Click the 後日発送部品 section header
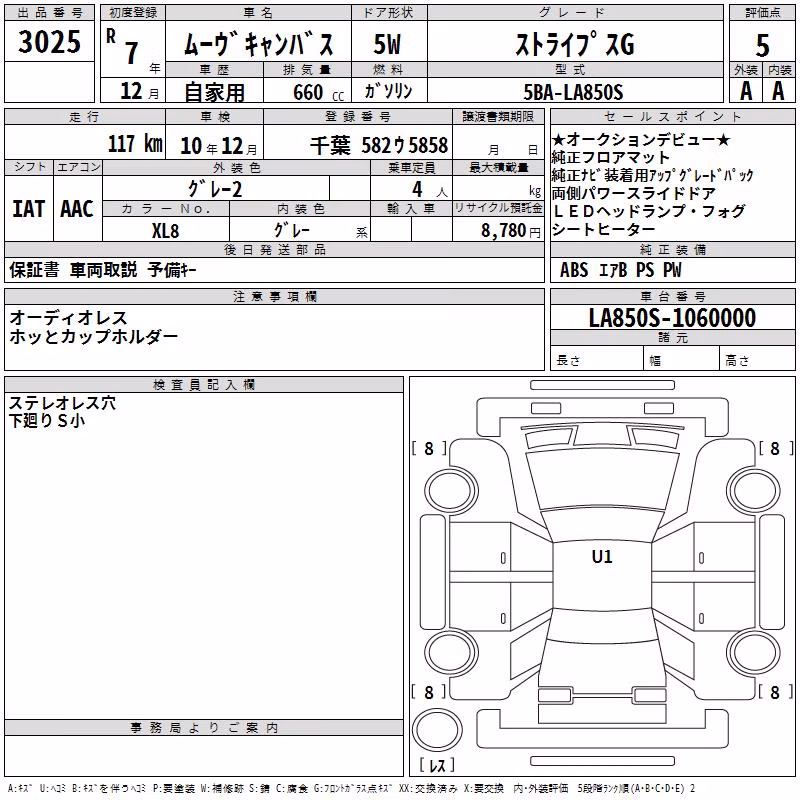 pyautogui.click(x=274, y=249)
